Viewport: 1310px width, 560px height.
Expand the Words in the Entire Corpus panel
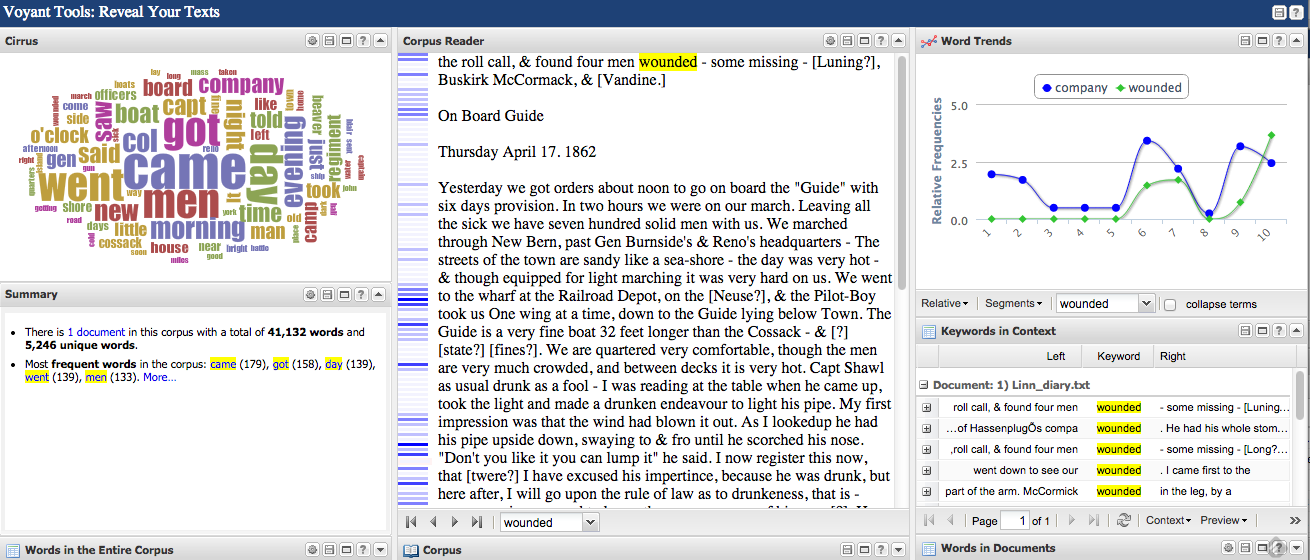(x=380, y=550)
